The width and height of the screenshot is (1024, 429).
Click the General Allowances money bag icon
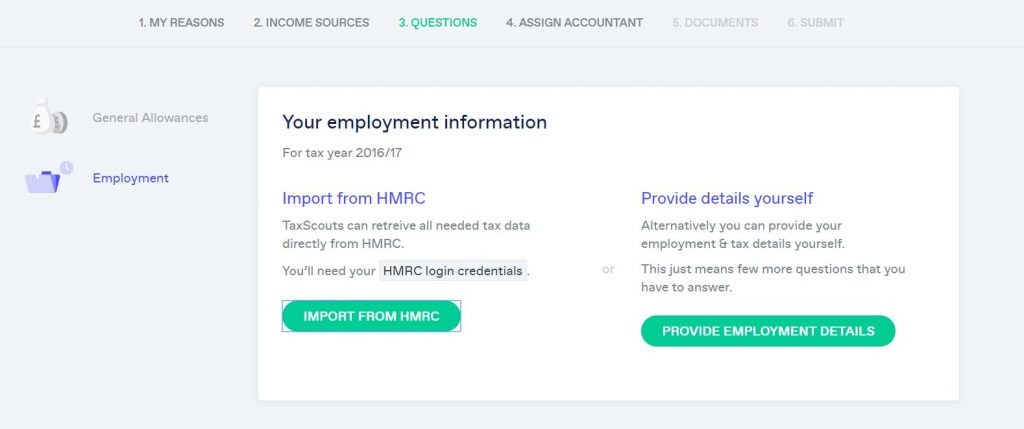click(x=48, y=118)
